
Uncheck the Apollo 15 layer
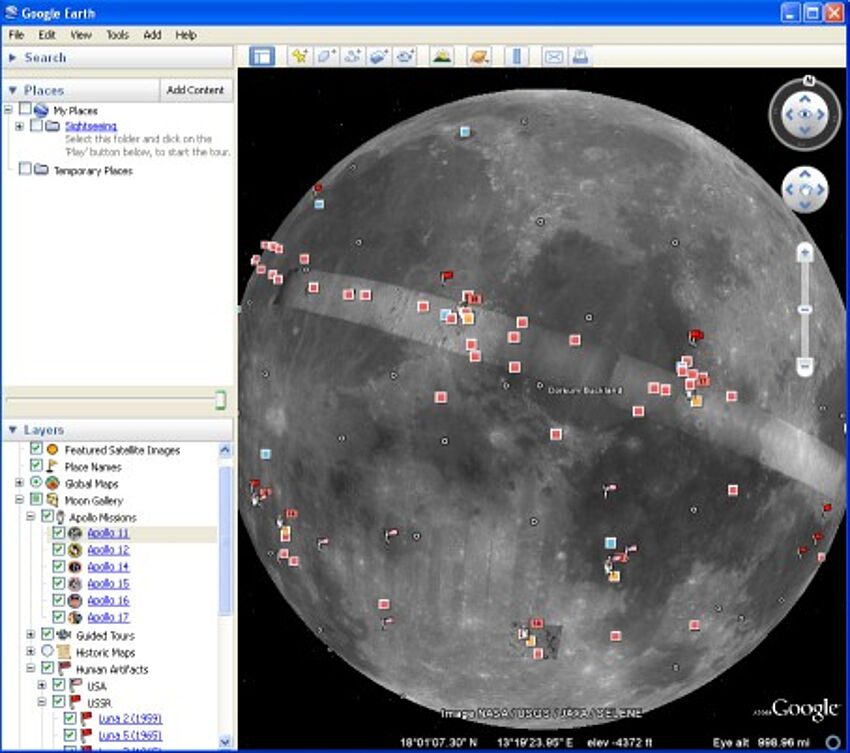pos(59,583)
